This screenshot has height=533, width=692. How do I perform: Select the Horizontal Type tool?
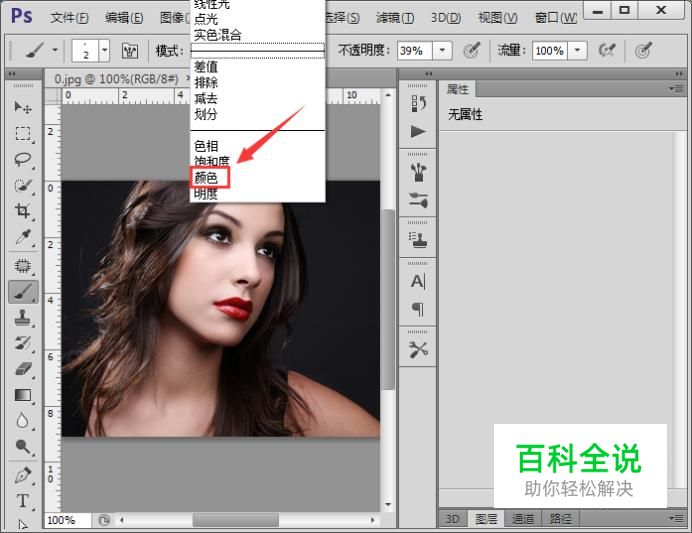(x=22, y=500)
